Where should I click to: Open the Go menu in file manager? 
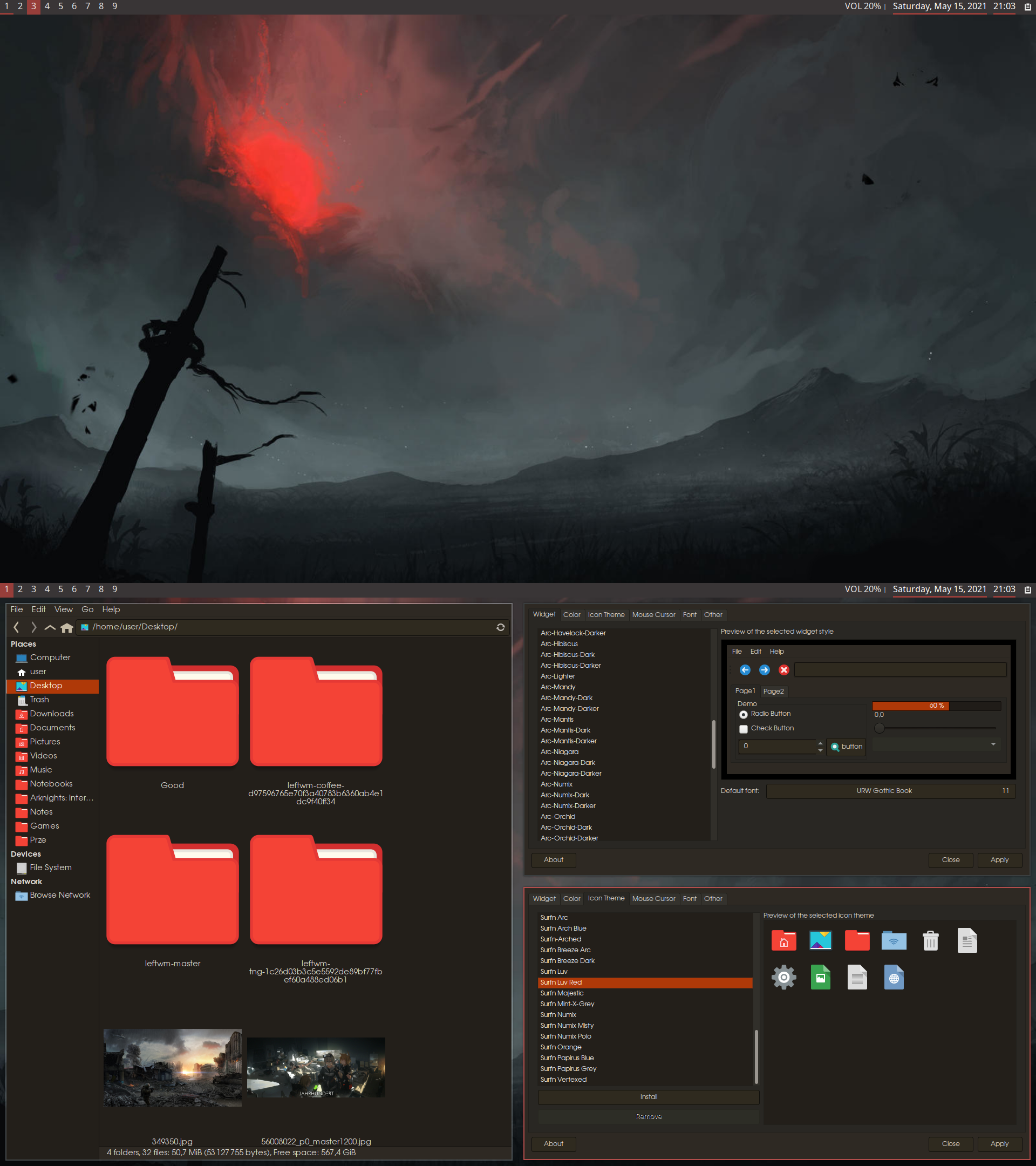[x=87, y=609]
